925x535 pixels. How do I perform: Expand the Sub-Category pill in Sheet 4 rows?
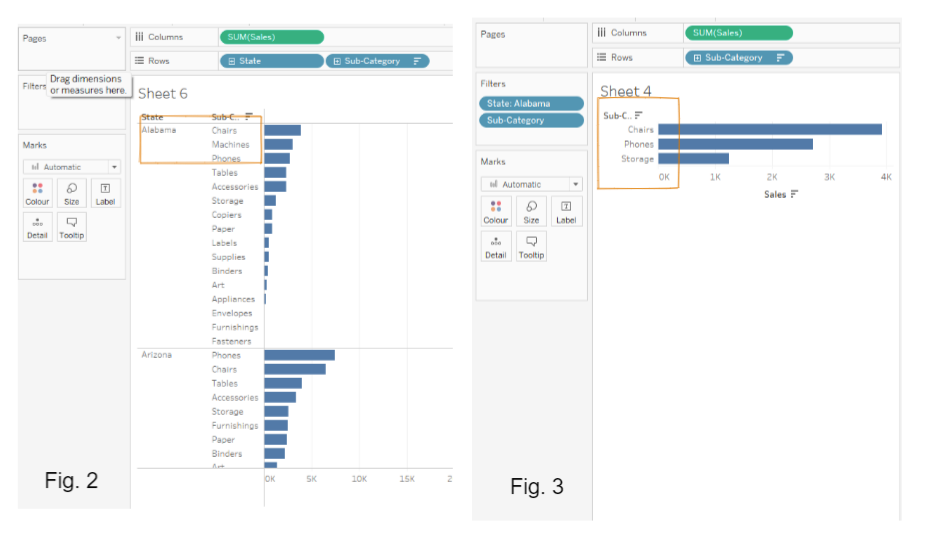[x=697, y=58]
